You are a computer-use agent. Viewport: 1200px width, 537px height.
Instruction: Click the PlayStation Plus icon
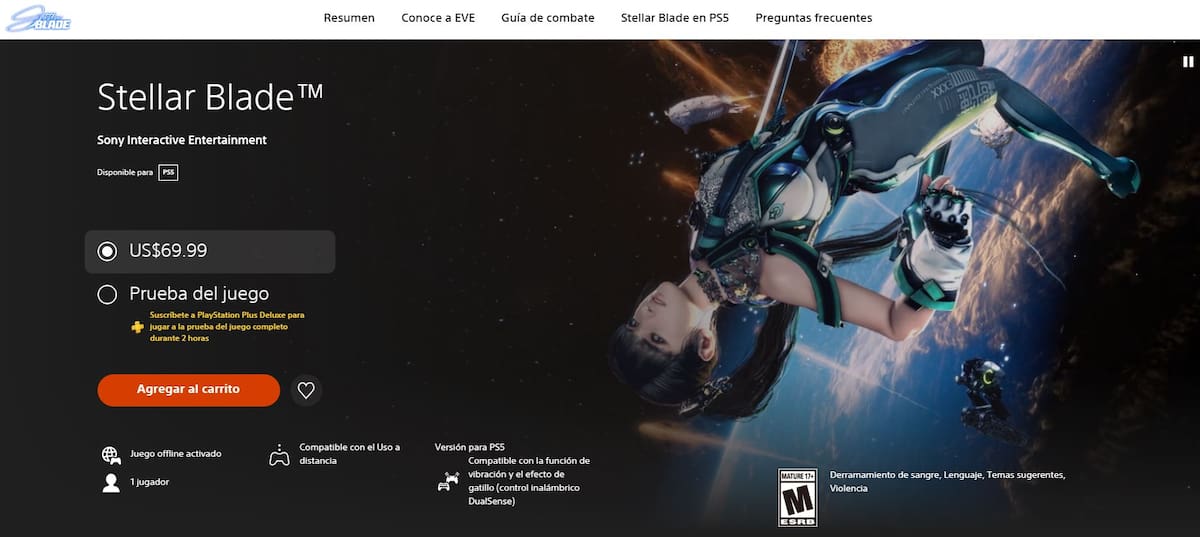(x=136, y=326)
